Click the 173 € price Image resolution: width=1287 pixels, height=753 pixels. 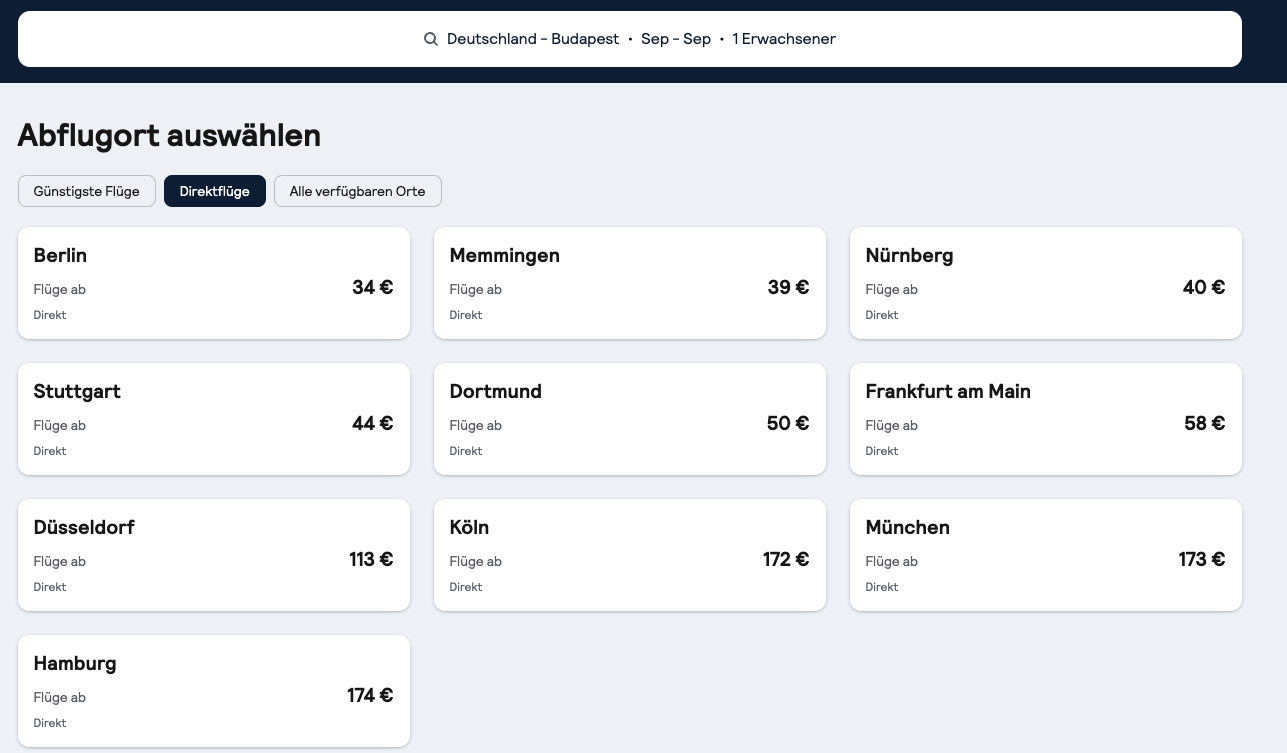tap(1202, 560)
